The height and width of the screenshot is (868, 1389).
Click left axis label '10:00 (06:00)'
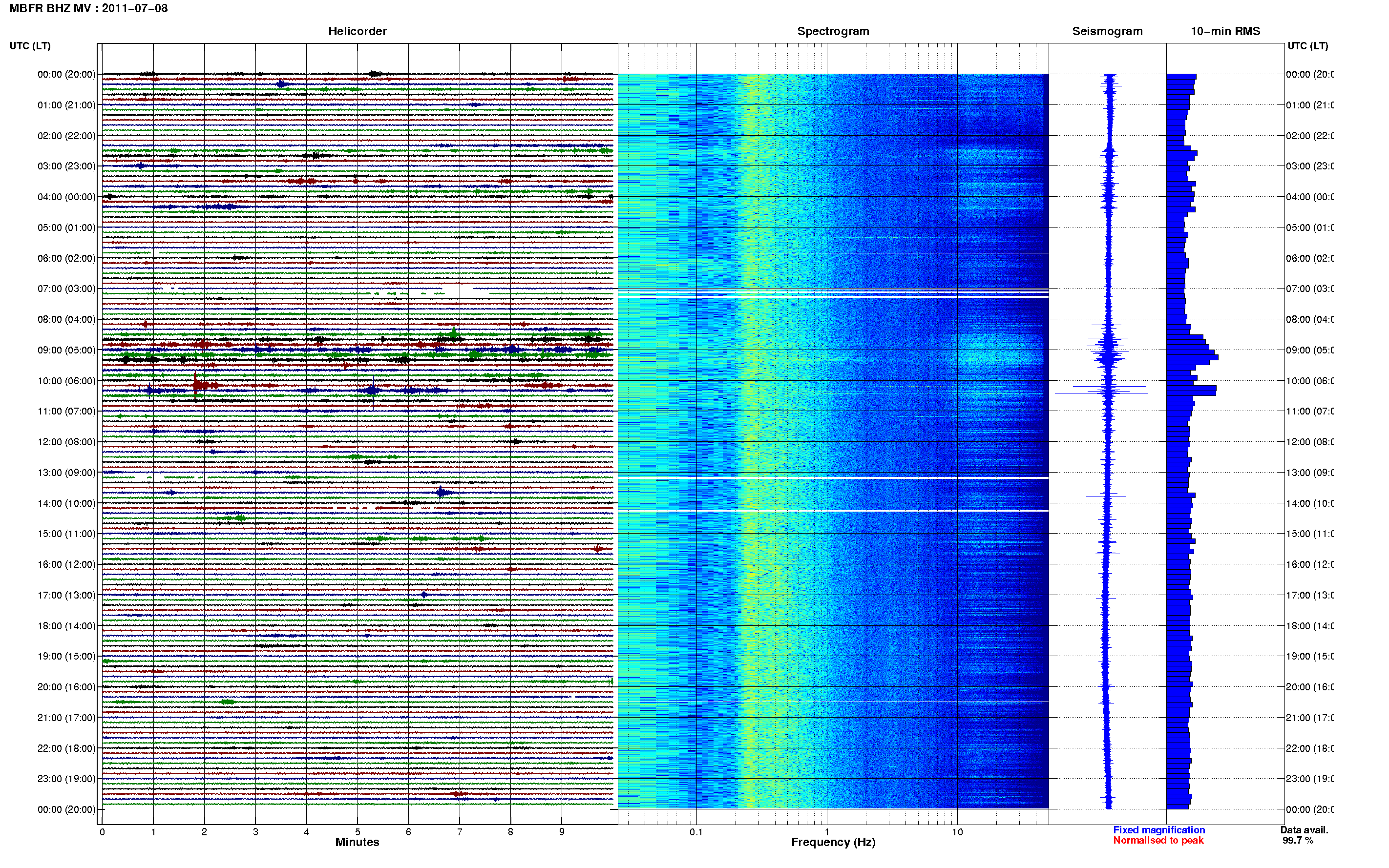point(66,381)
